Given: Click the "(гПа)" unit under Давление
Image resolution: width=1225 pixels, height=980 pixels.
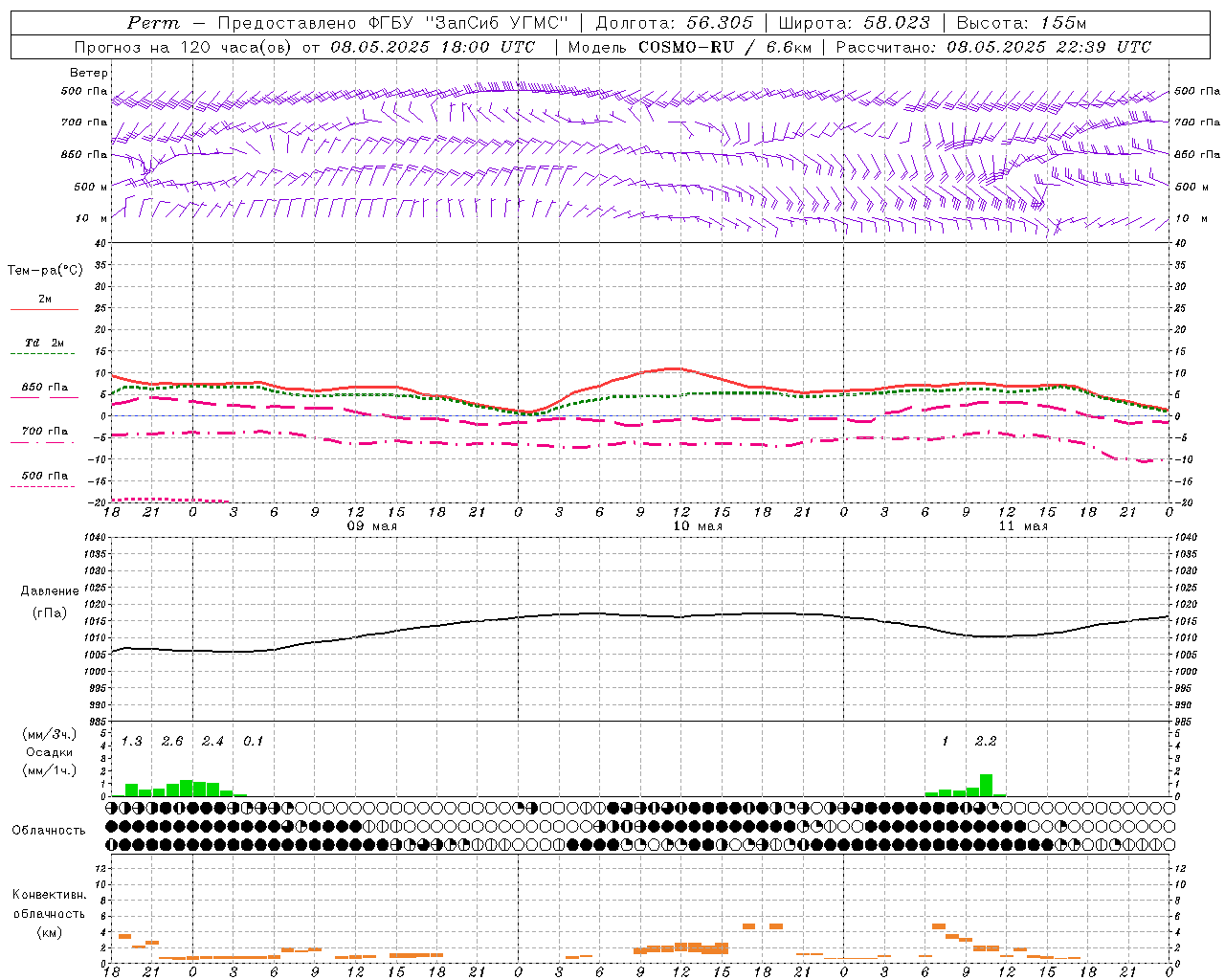Looking at the screenshot, I should 50,613.
